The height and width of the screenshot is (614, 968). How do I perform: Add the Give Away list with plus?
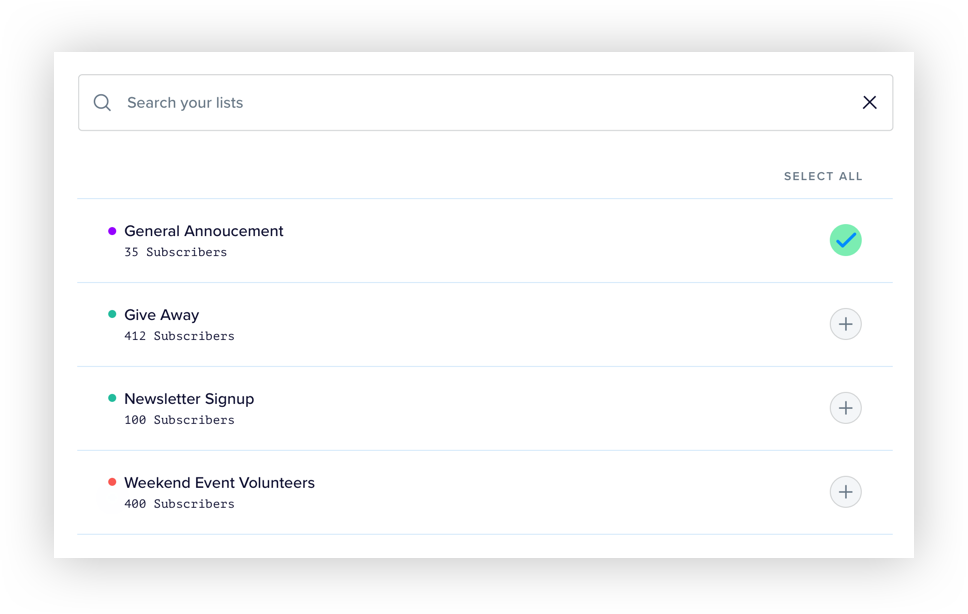click(x=845, y=324)
